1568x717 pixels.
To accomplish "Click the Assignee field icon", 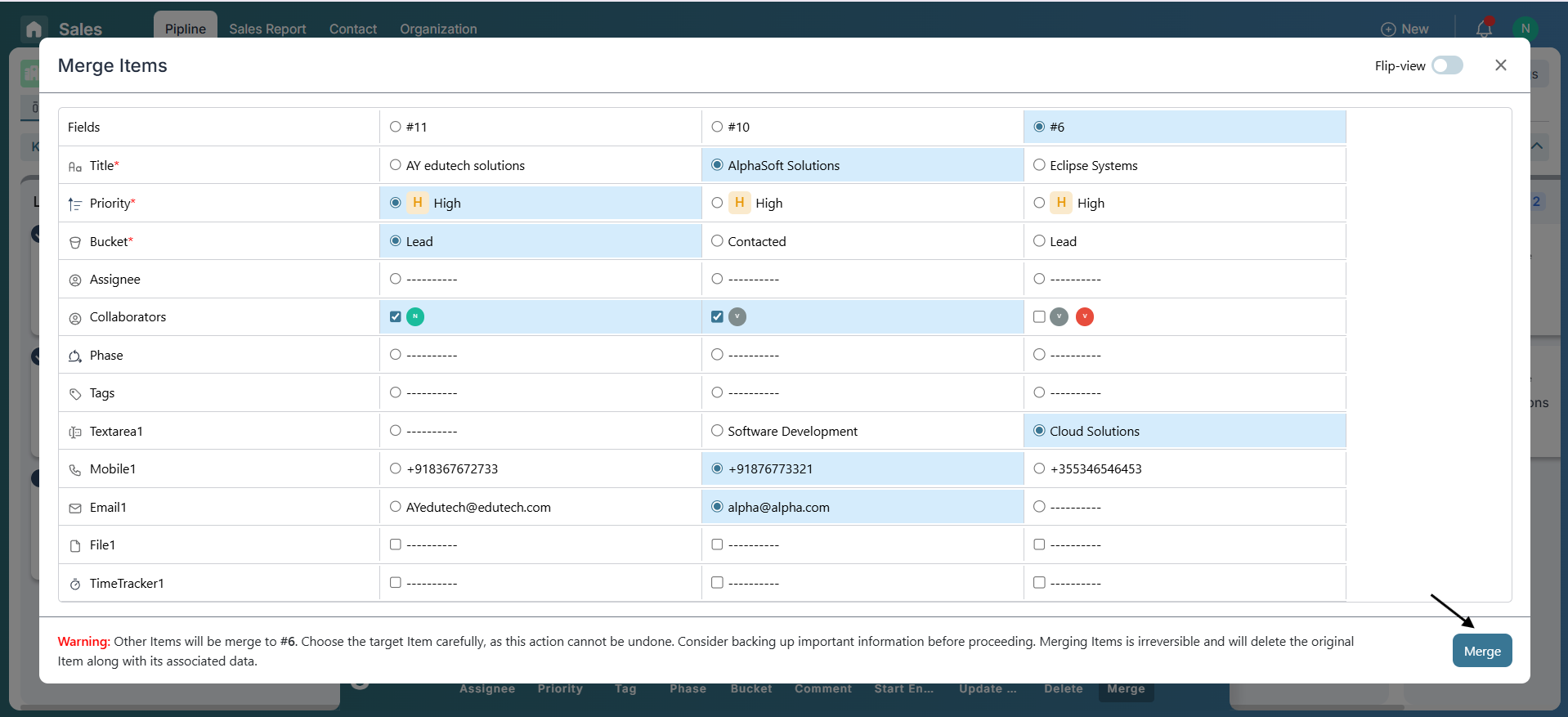I will pyautogui.click(x=75, y=280).
